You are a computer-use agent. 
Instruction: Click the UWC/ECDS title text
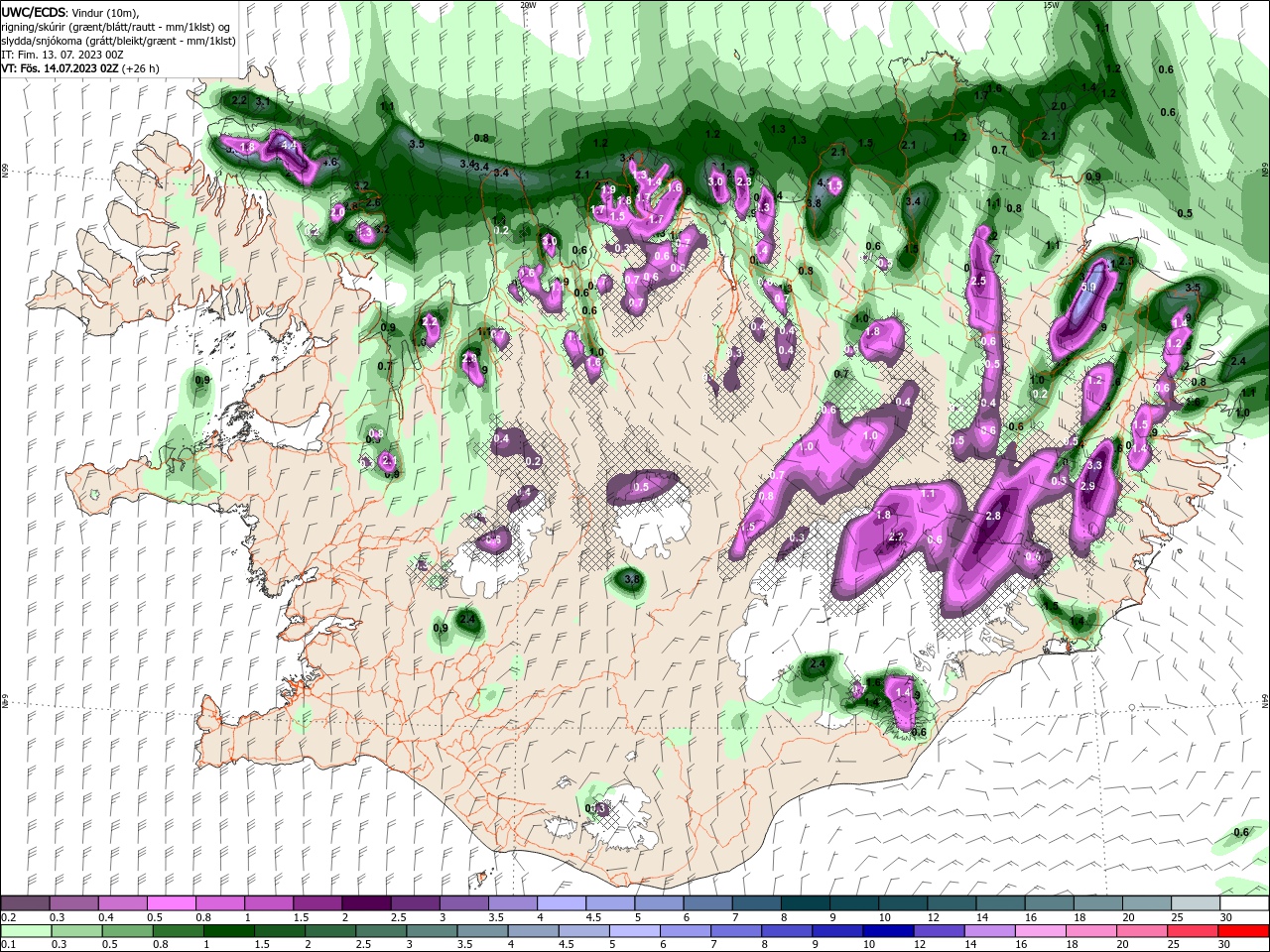(34, 12)
